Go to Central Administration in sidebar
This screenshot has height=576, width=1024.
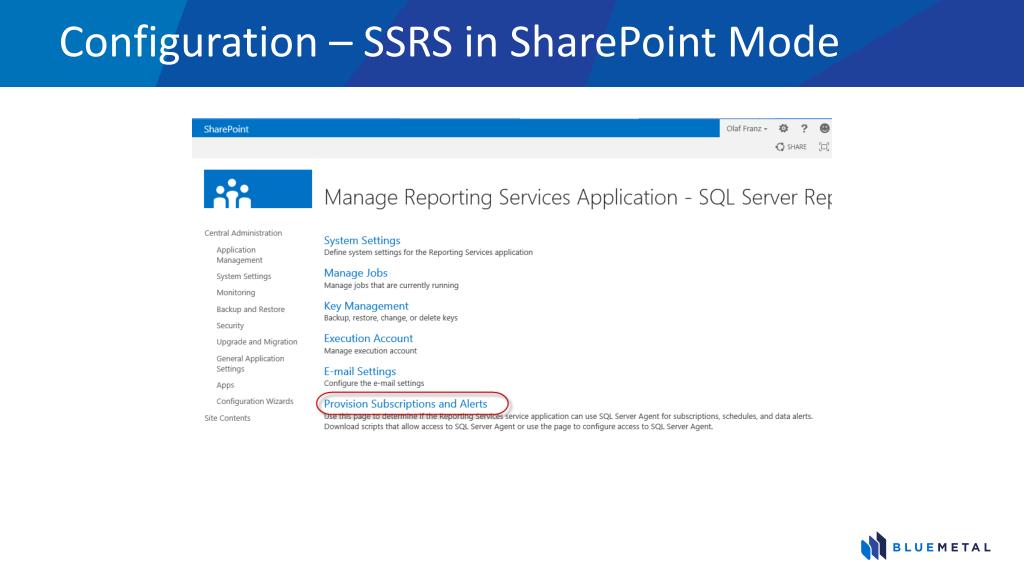point(243,233)
